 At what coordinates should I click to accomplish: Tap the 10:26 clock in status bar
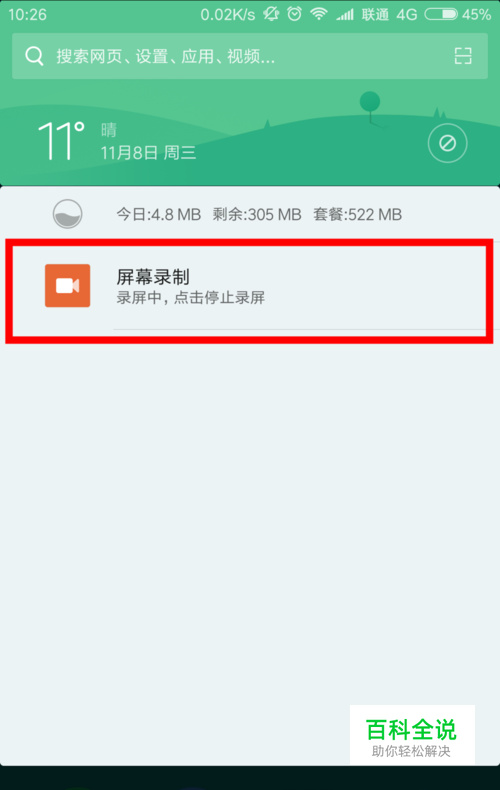pos(28,15)
